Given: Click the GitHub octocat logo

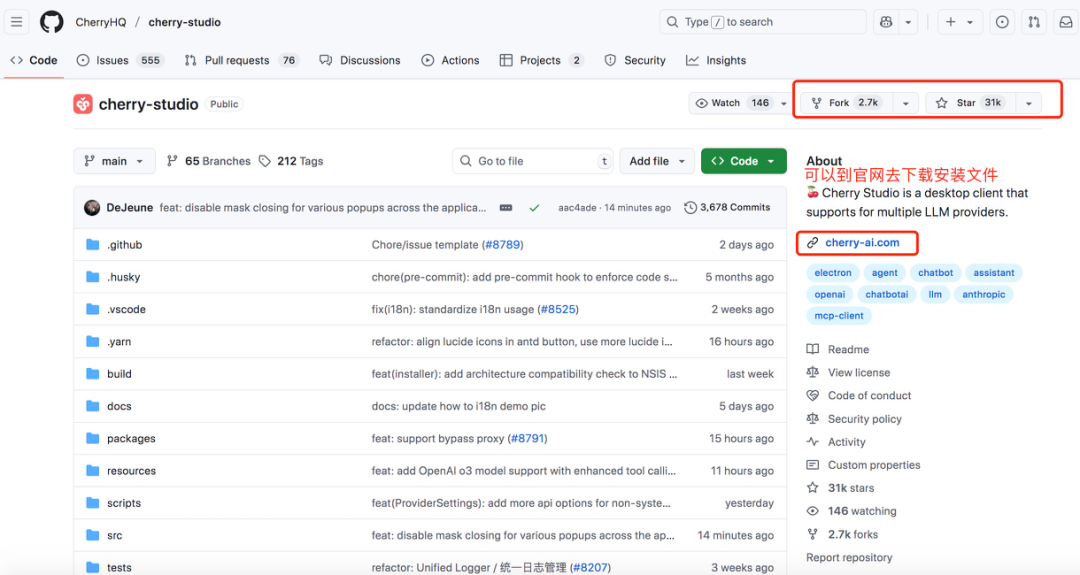Looking at the screenshot, I should pyautogui.click(x=52, y=22).
